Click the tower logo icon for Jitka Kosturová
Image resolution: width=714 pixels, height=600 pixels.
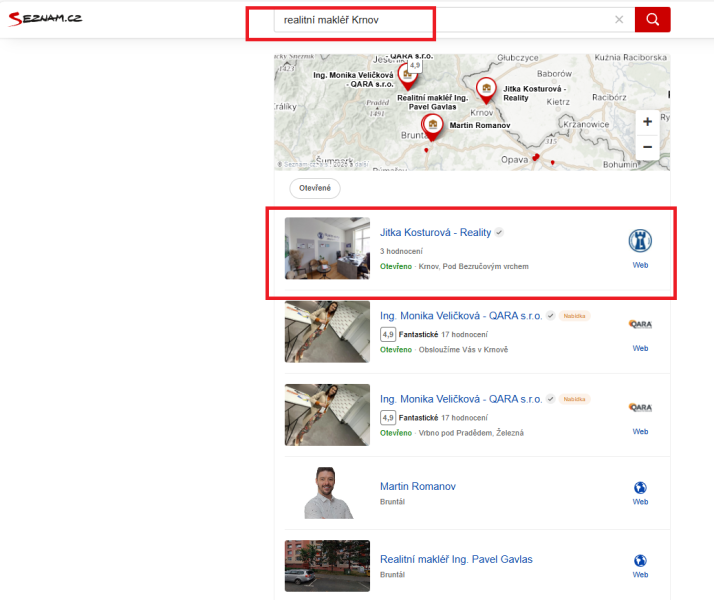click(x=640, y=241)
